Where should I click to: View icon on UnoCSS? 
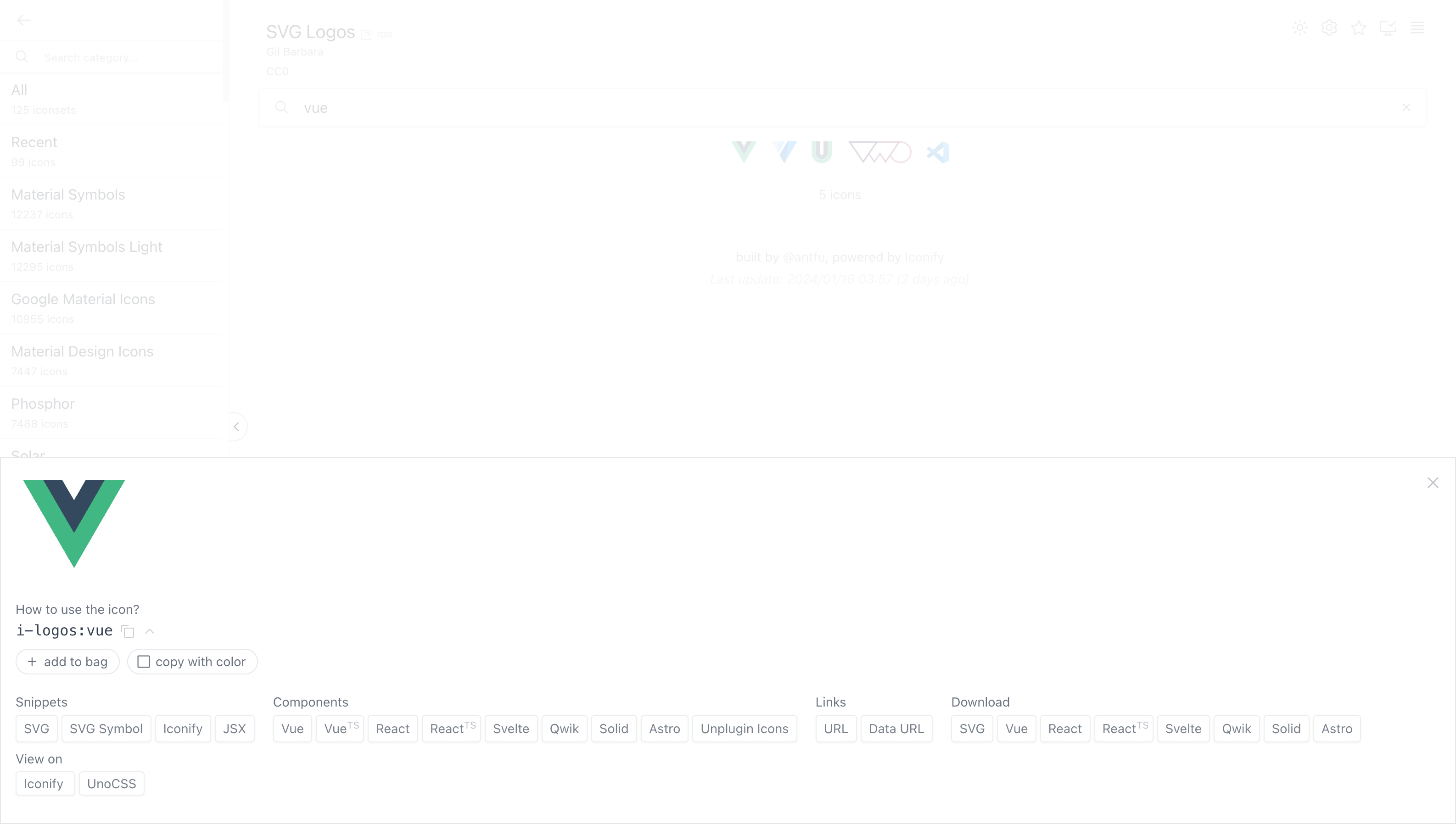(x=112, y=784)
